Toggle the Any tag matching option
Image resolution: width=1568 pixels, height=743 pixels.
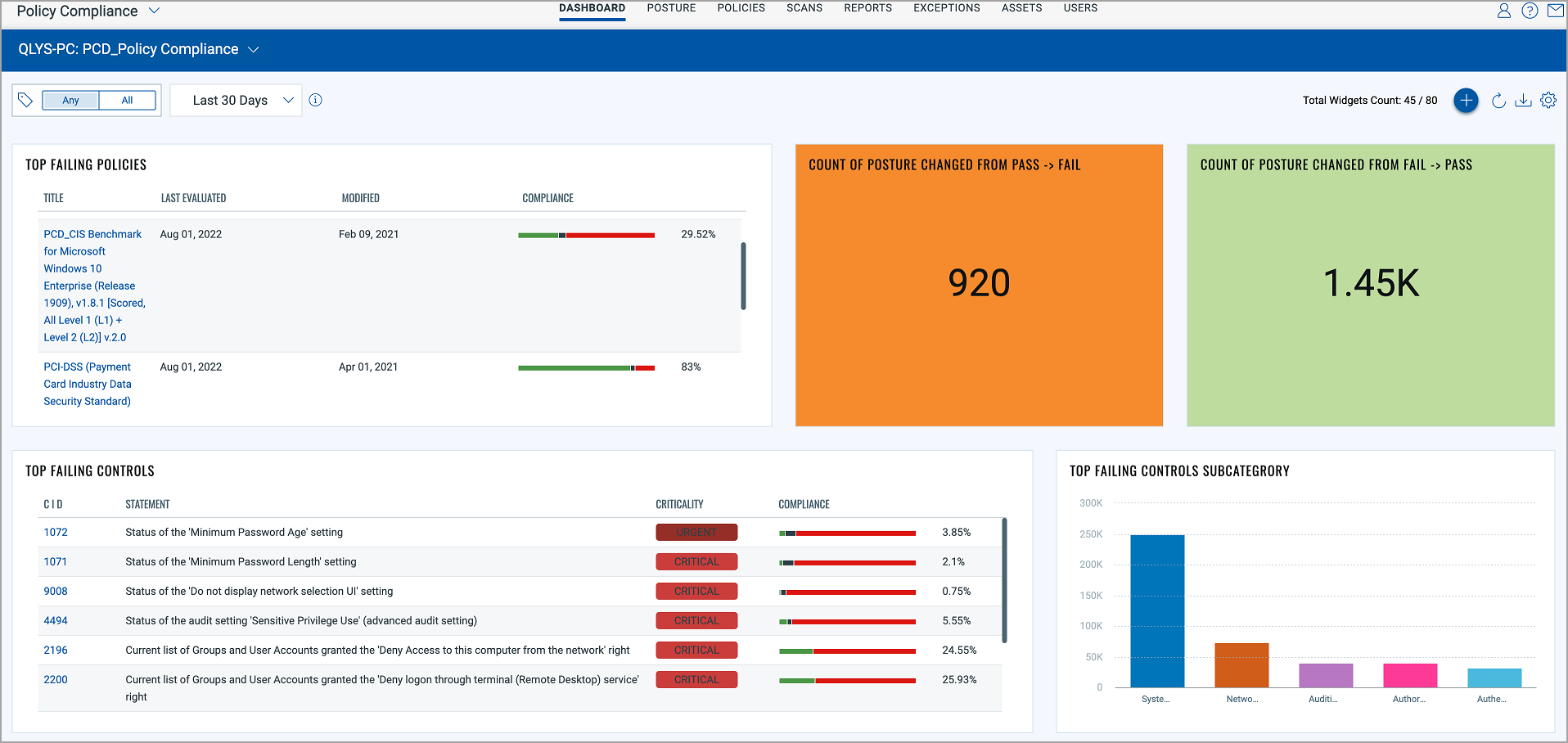[70, 100]
